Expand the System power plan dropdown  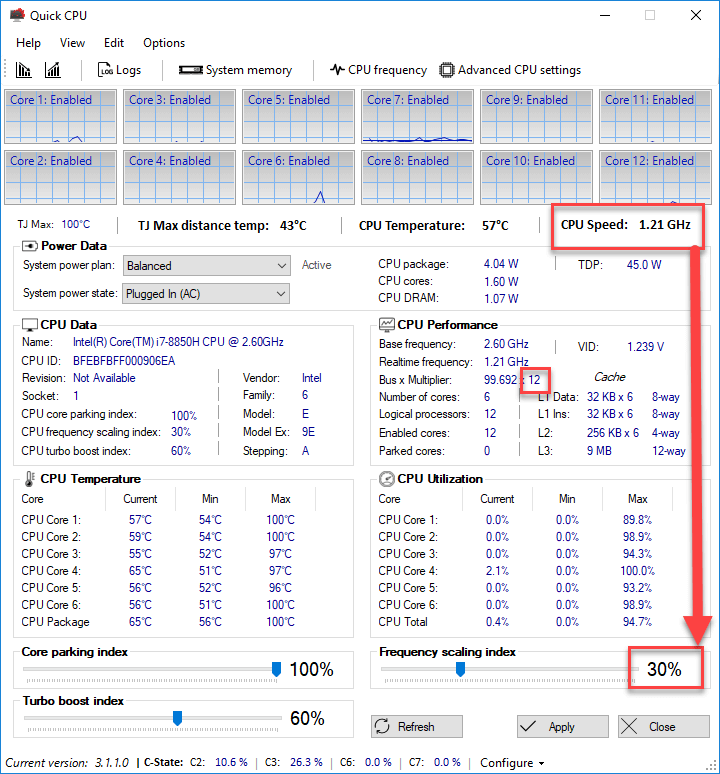[206, 266]
